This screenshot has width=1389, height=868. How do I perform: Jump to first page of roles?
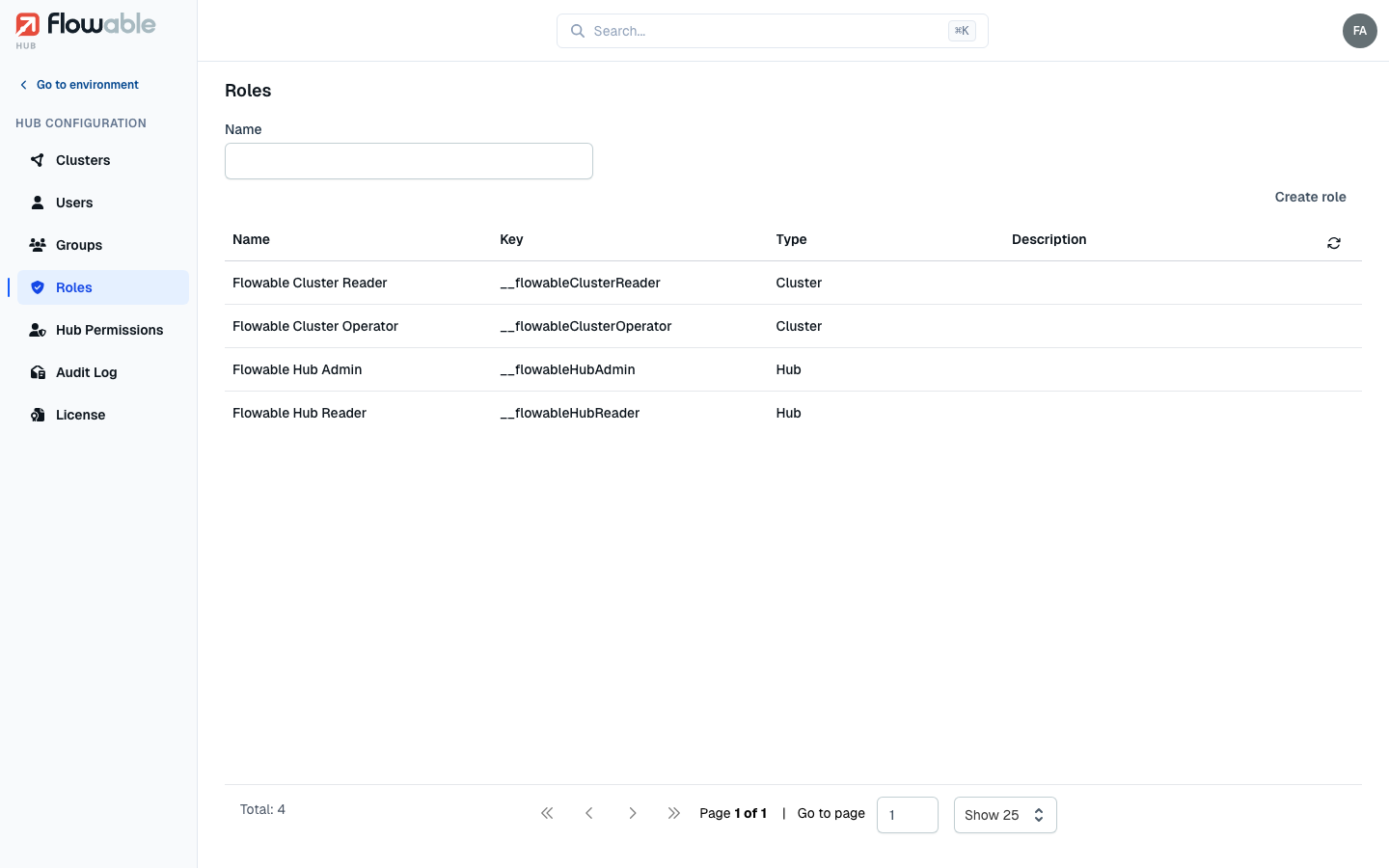coord(547,813)
